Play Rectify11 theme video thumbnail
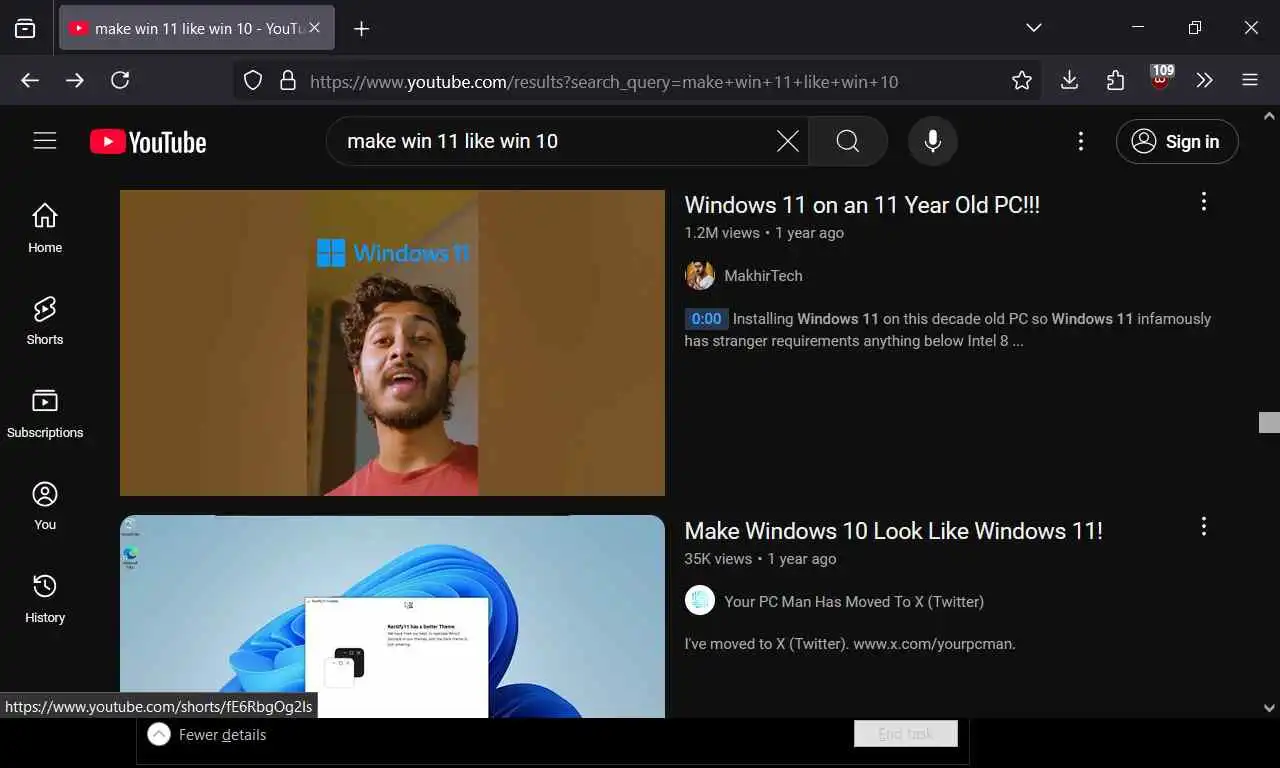Viewport: 1280px width, 768px height. (392, 616)
